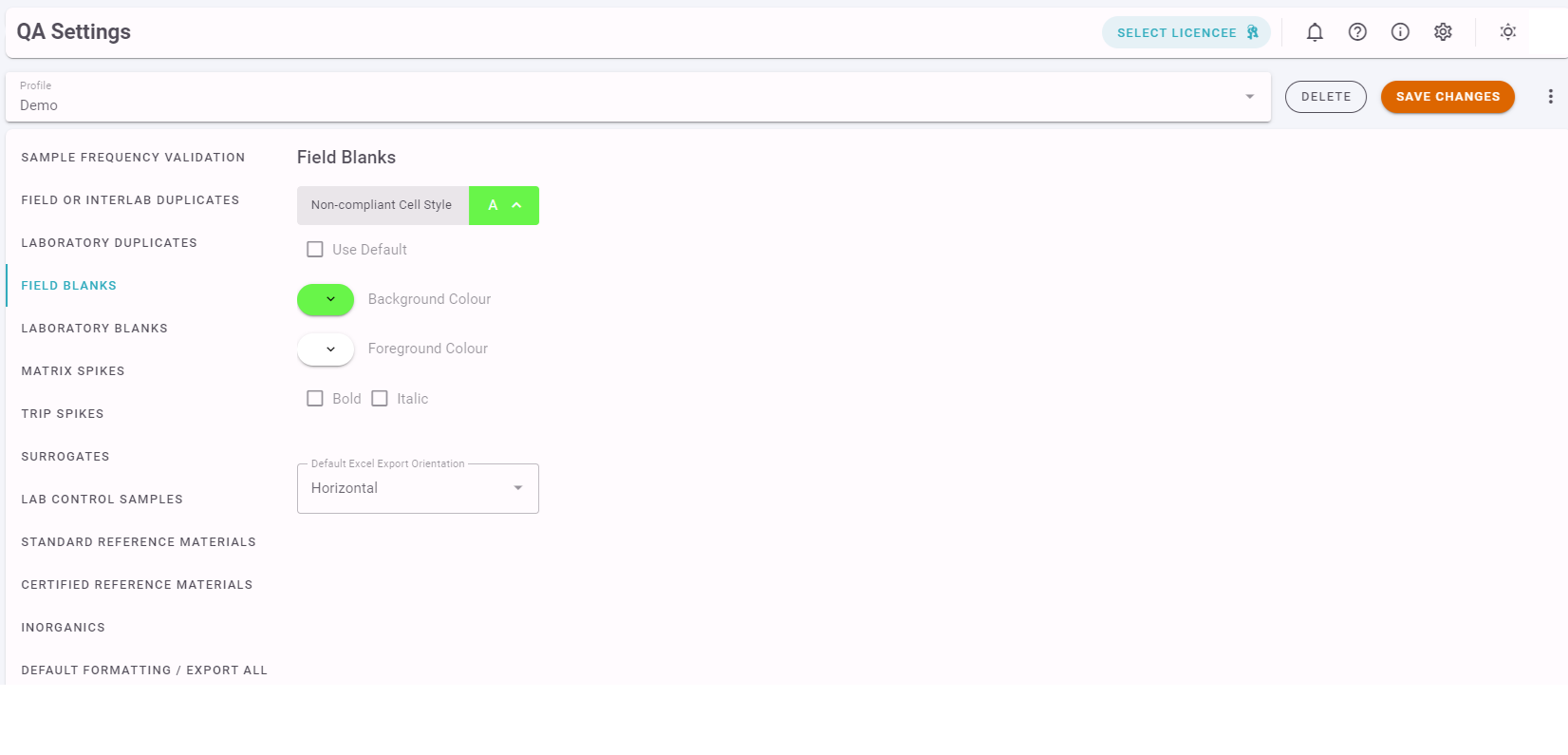
Task: Open Certified Reference Materials section
Action: pos(137,585)
